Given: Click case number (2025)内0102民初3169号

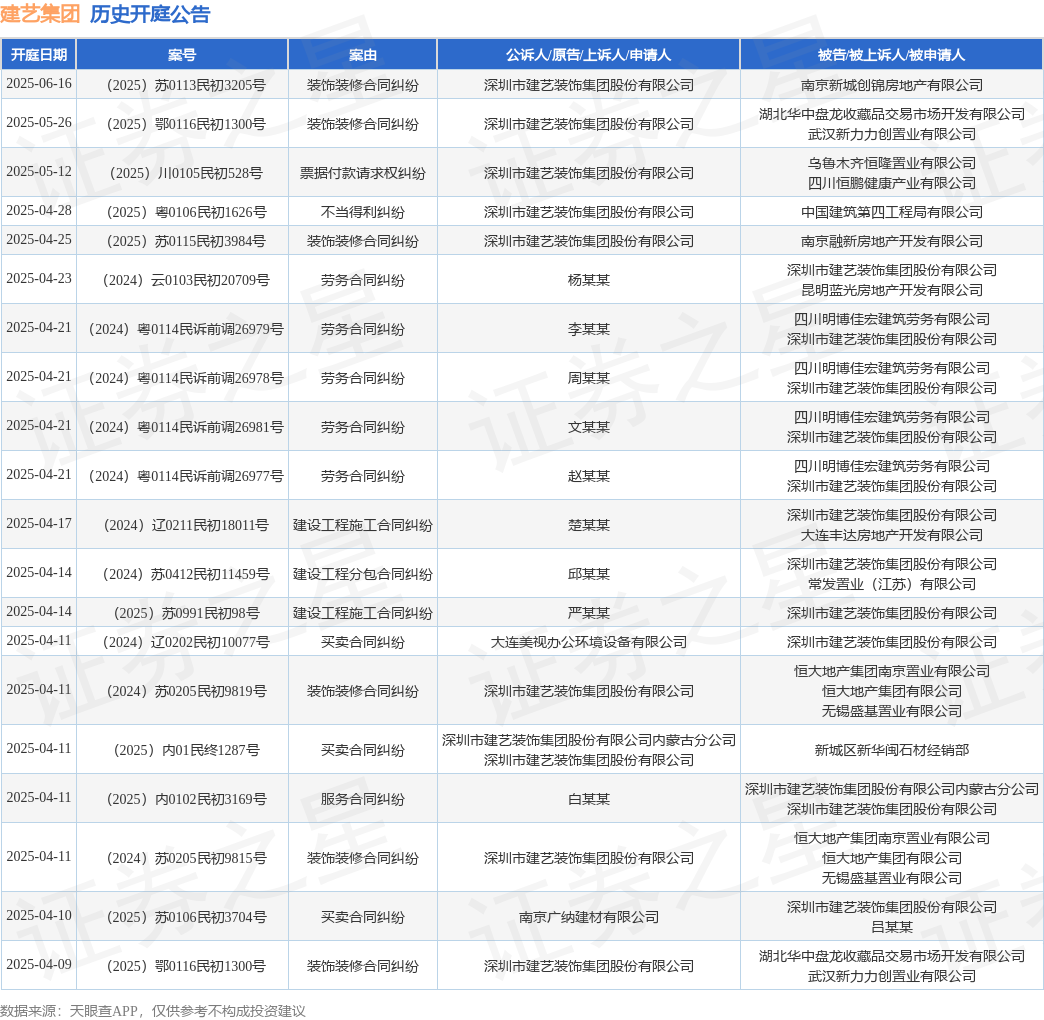Looking at the screenshot, I should (x=186, y=800).
